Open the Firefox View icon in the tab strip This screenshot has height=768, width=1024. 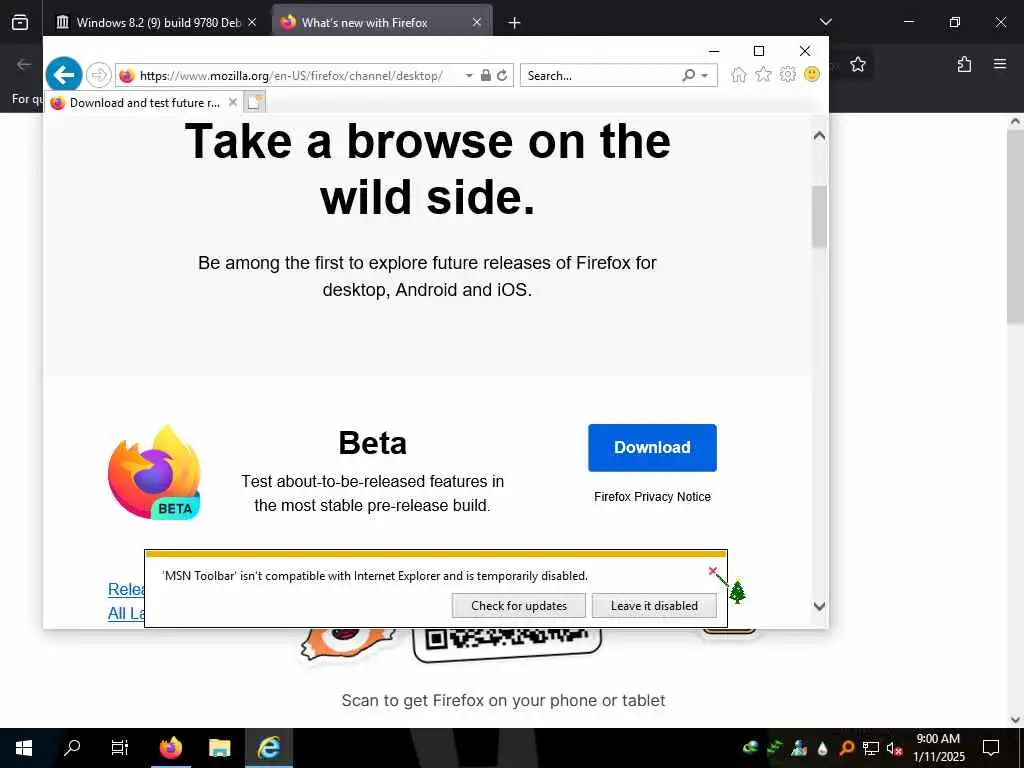coord(20,22)
